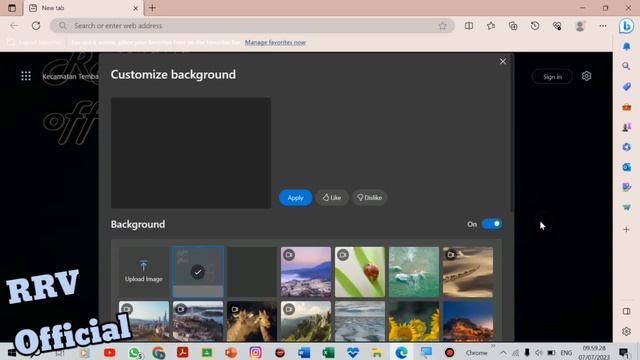Open WhatsApp from the taskbar
Viewport: 640px width, 360px height.
[134, 352]
